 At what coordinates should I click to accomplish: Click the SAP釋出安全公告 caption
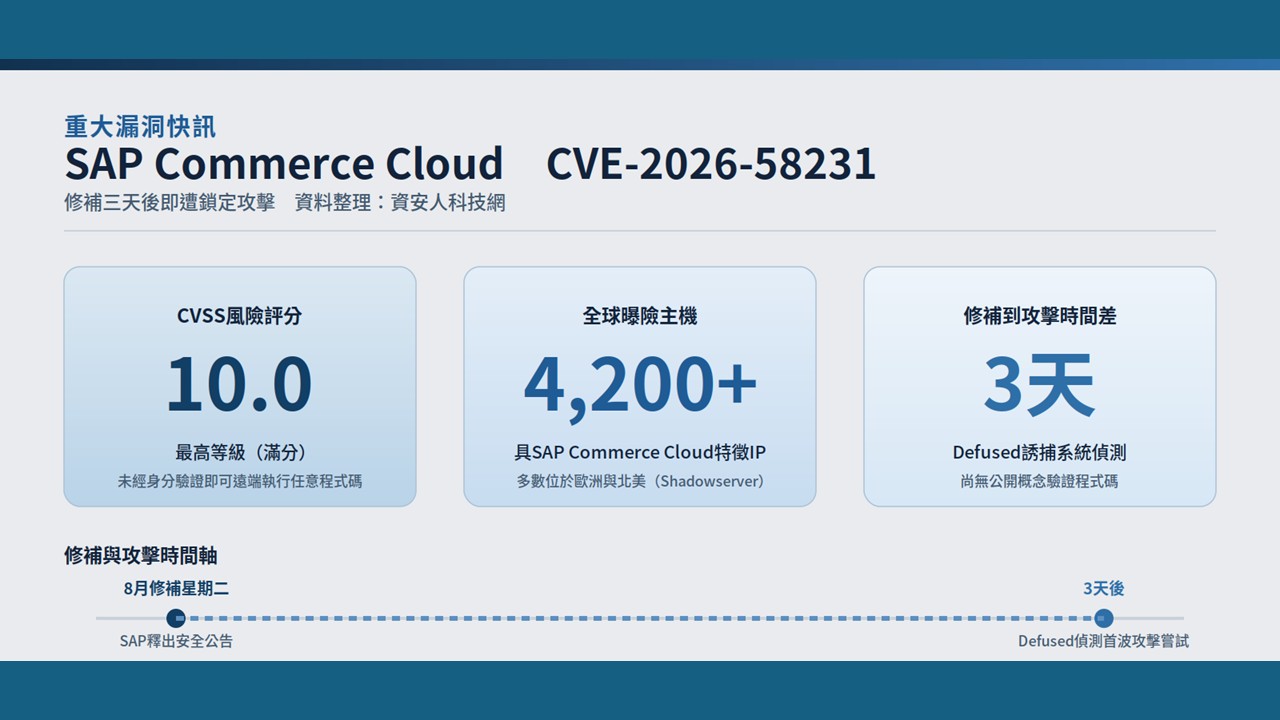click(176, 641)
